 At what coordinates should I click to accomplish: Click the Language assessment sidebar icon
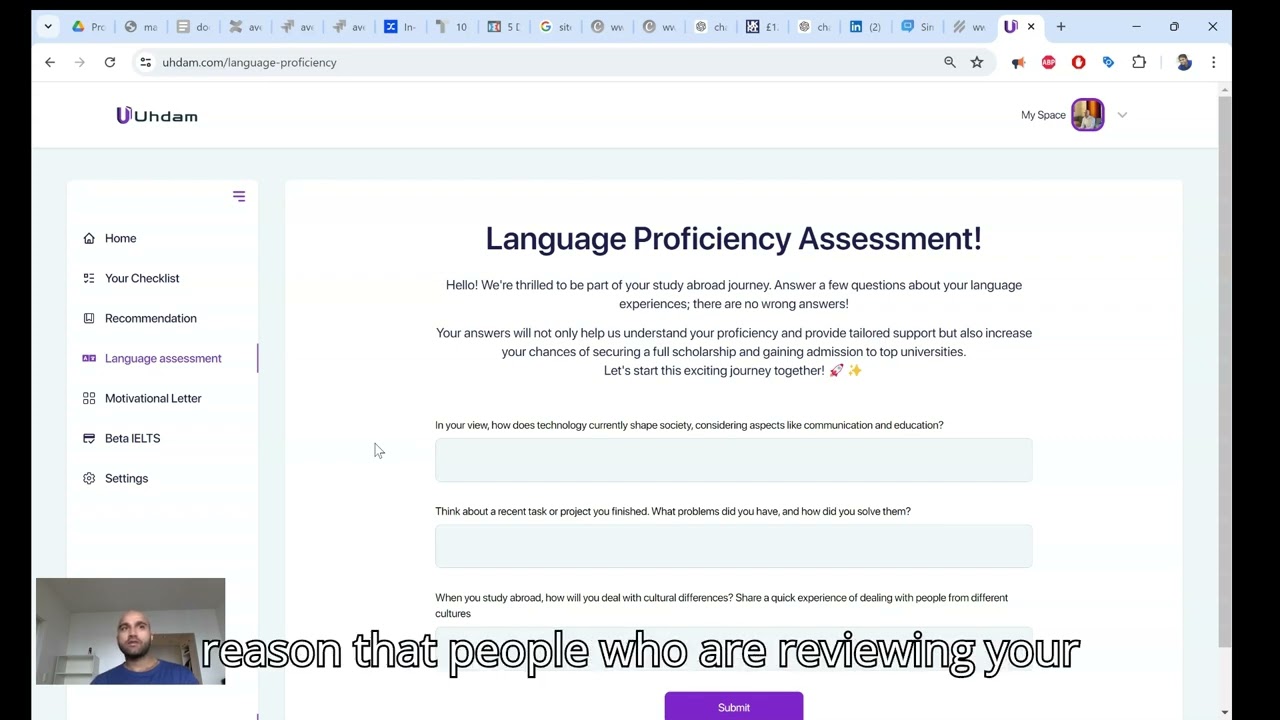click(89, 358)
